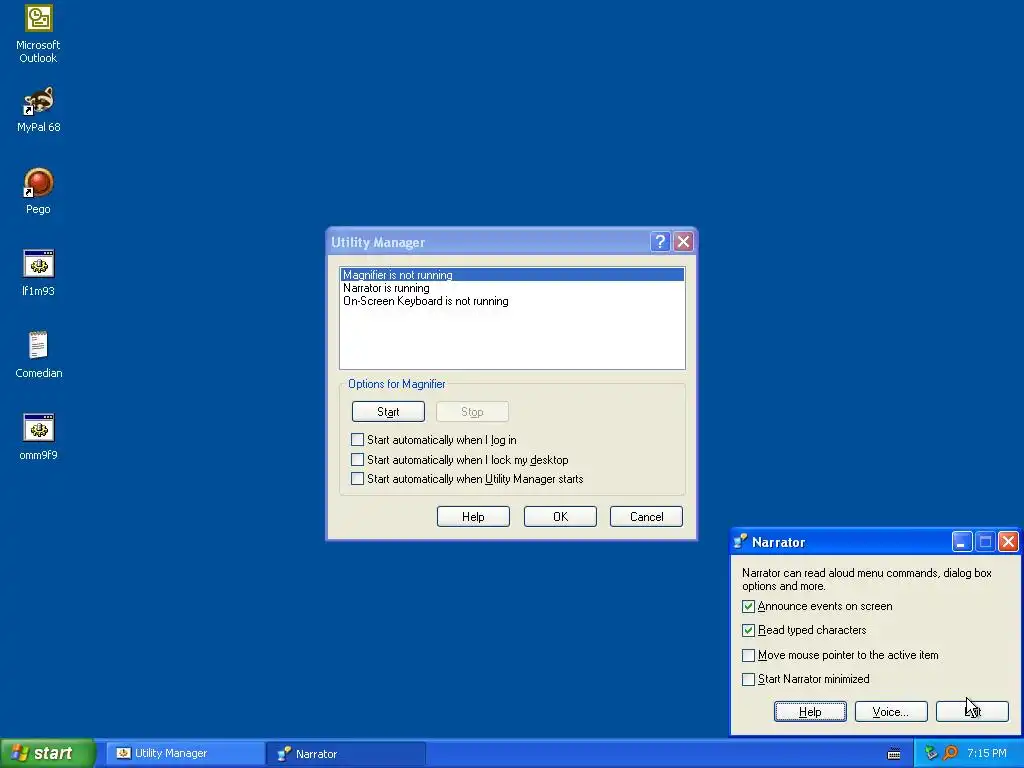Click the language bar keyboard icon in taskbar
The width and height of the screenshot is (1024, 768).
[894, 754]
